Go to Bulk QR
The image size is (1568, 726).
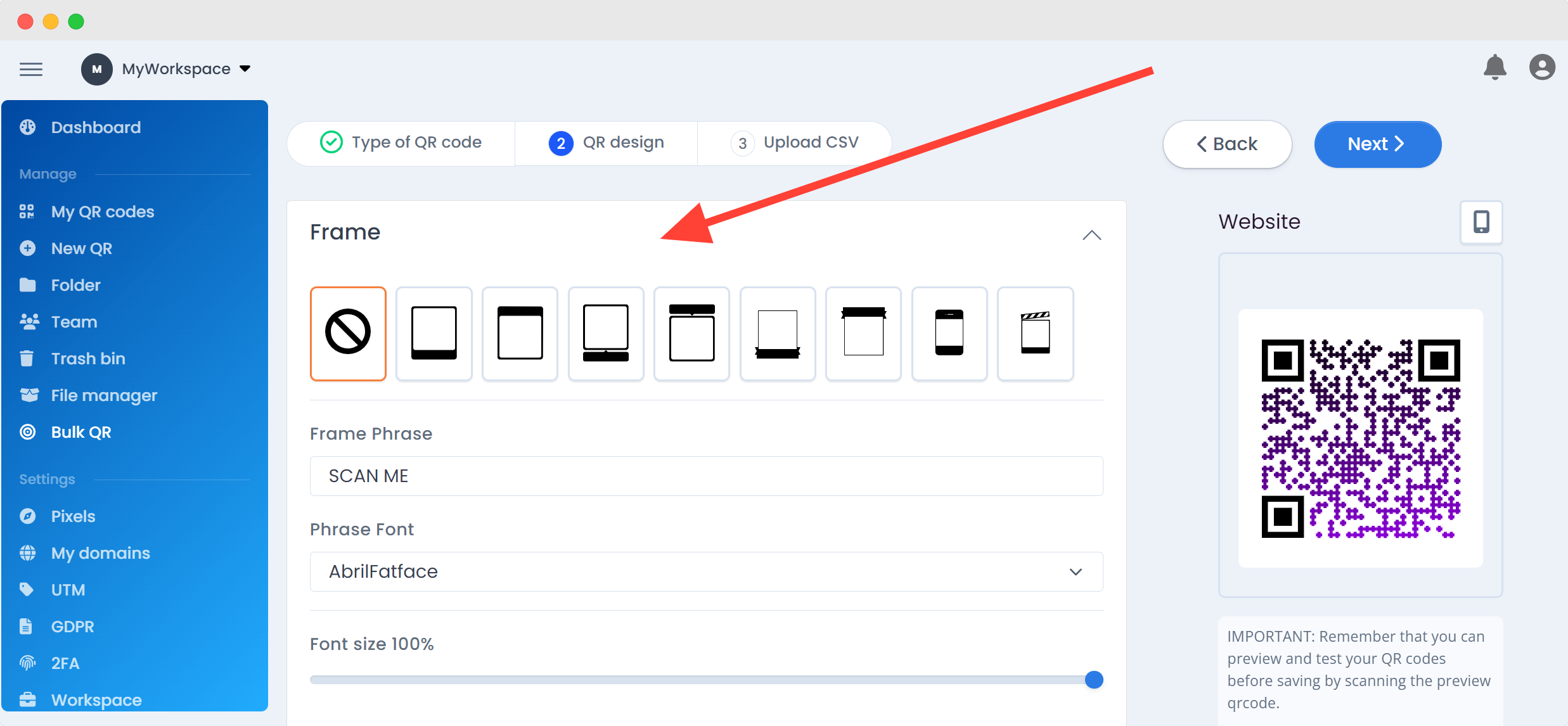click(x=79, y=431)
